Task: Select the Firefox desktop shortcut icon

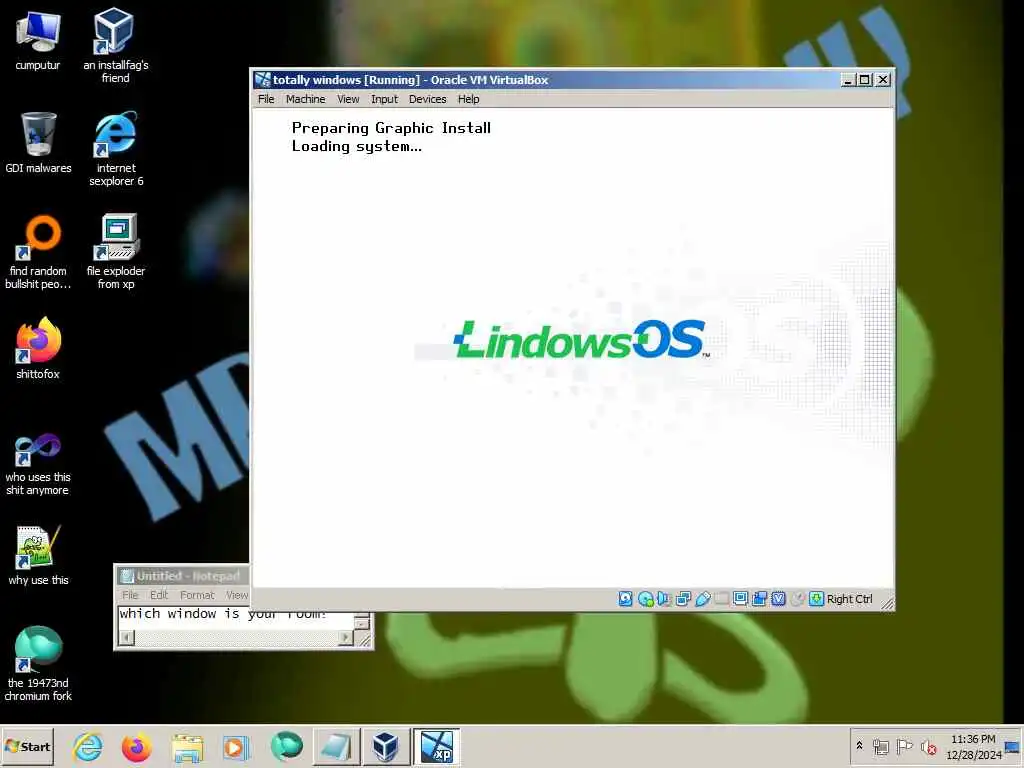Action: pos(38,347)
